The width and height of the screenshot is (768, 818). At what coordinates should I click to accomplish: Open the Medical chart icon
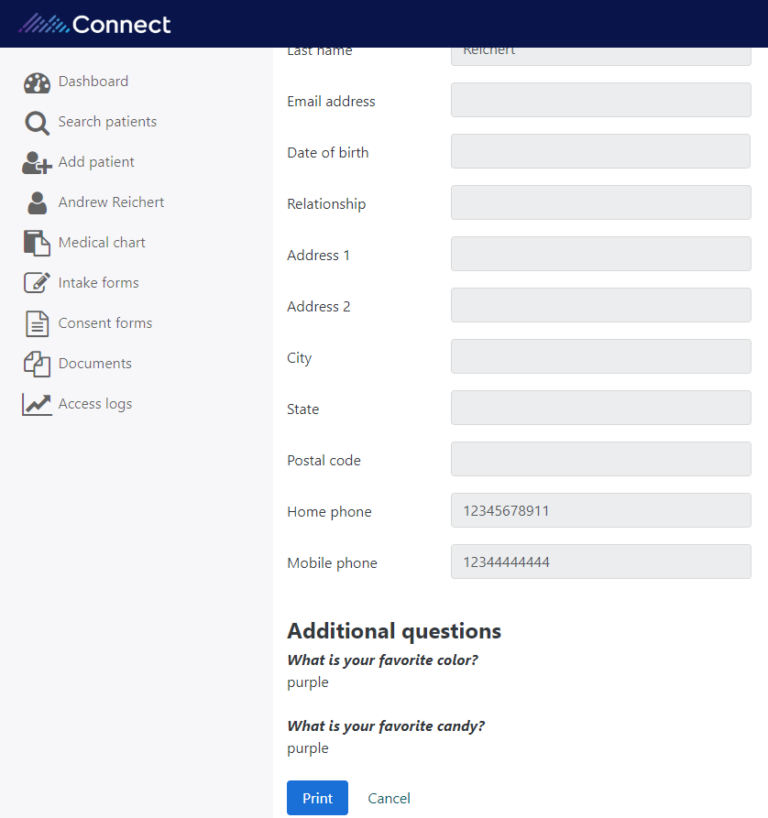click(x=37, y=243)
